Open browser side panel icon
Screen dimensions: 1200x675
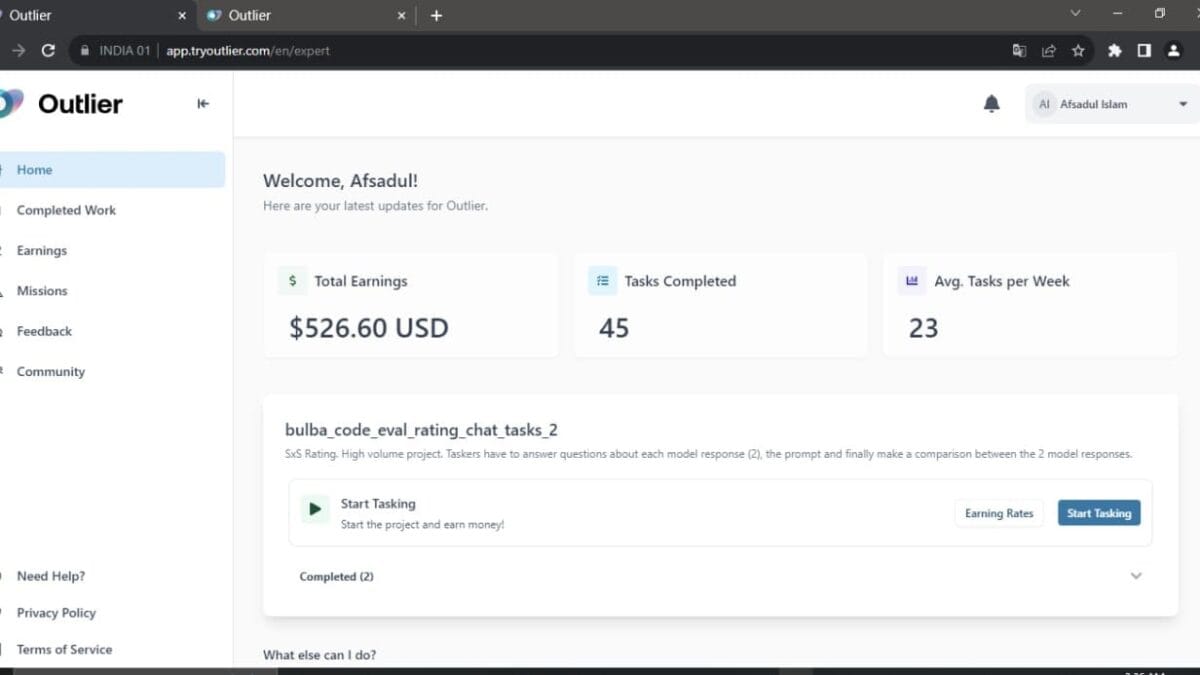point(1144,50)
